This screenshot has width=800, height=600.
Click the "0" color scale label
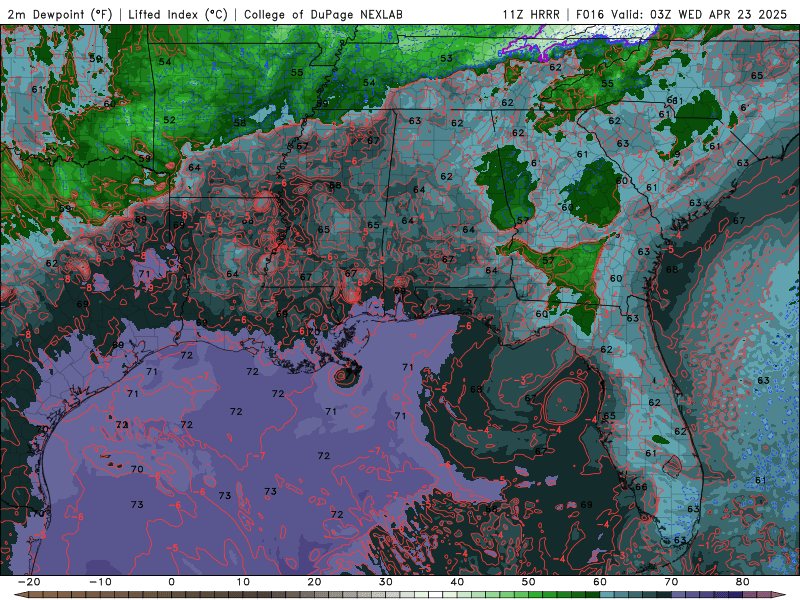[171, 582]
